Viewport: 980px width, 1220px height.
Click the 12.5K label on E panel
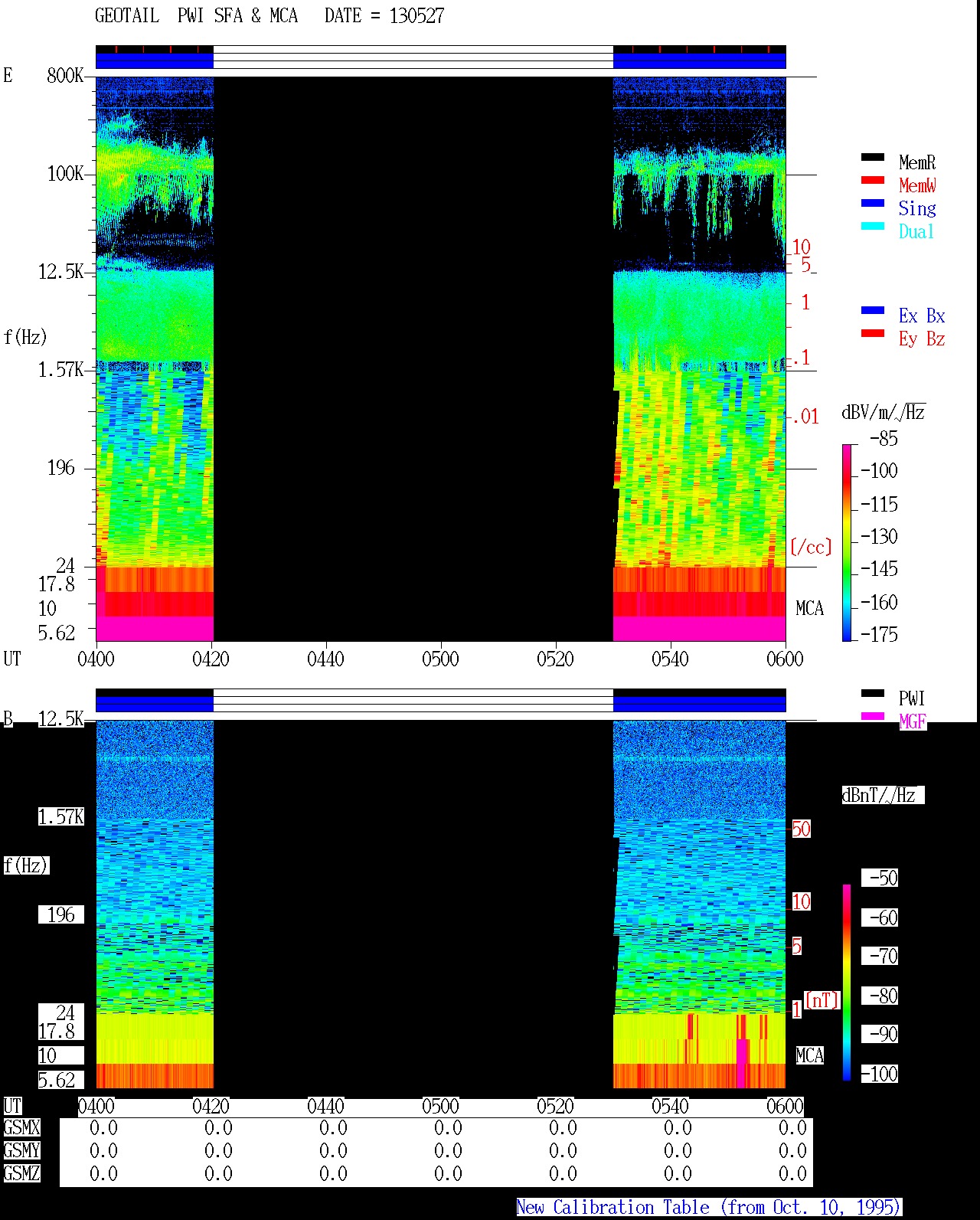point(61,272)
